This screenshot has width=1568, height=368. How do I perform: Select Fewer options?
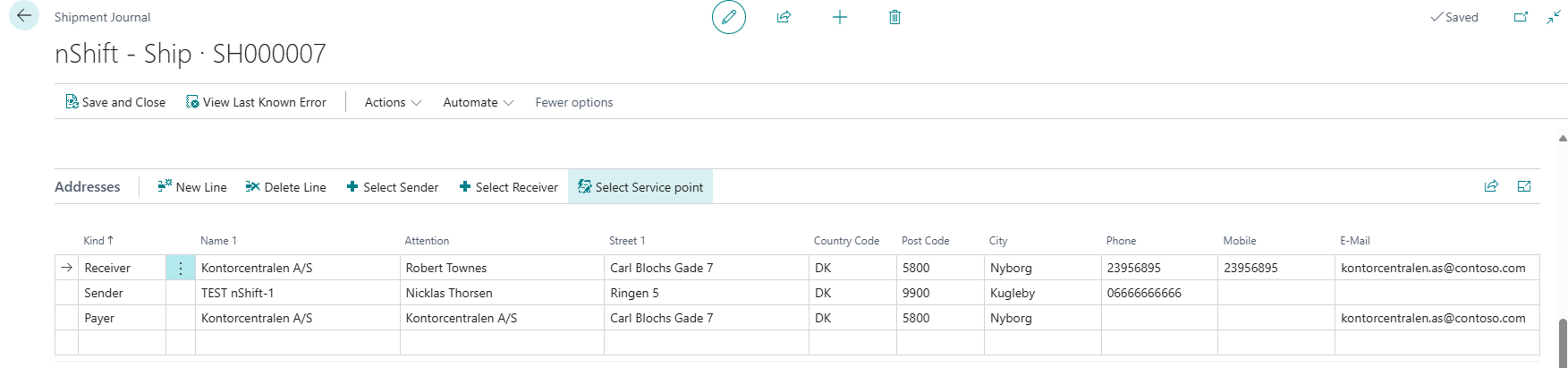pos(573,102)
